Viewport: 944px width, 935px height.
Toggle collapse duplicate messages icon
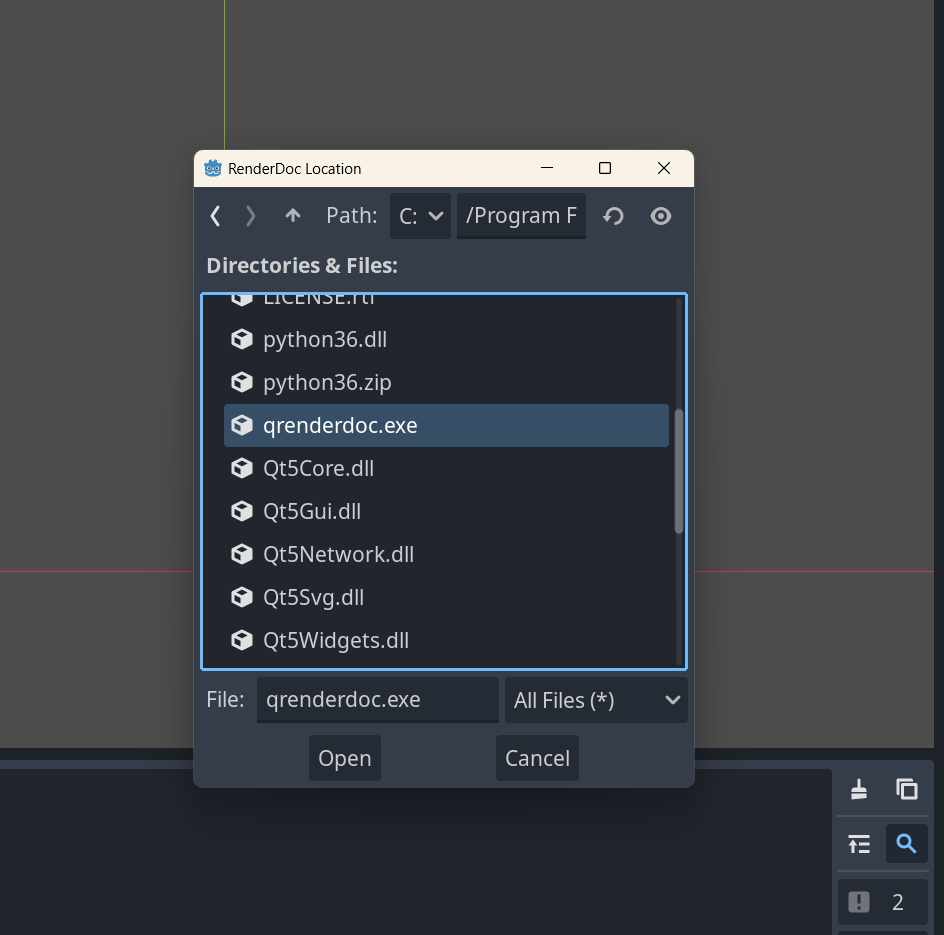pos(859,843)
